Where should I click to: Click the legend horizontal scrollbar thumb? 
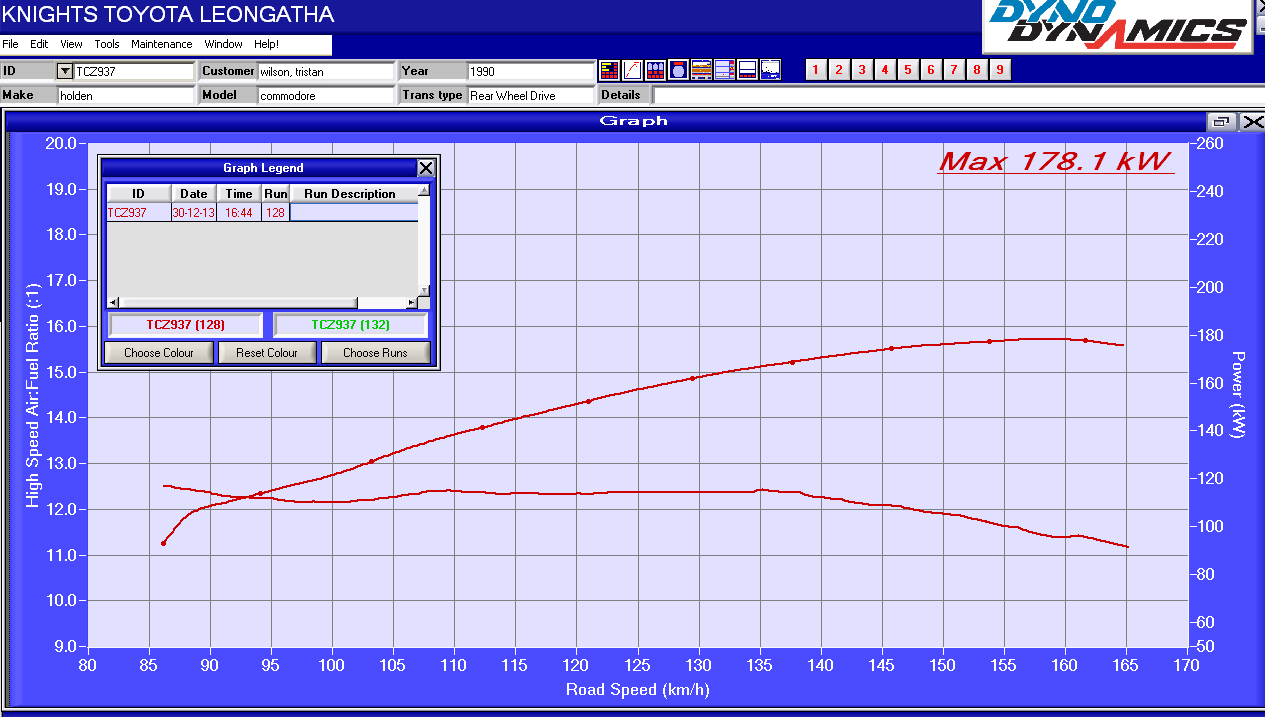(237, 303)
